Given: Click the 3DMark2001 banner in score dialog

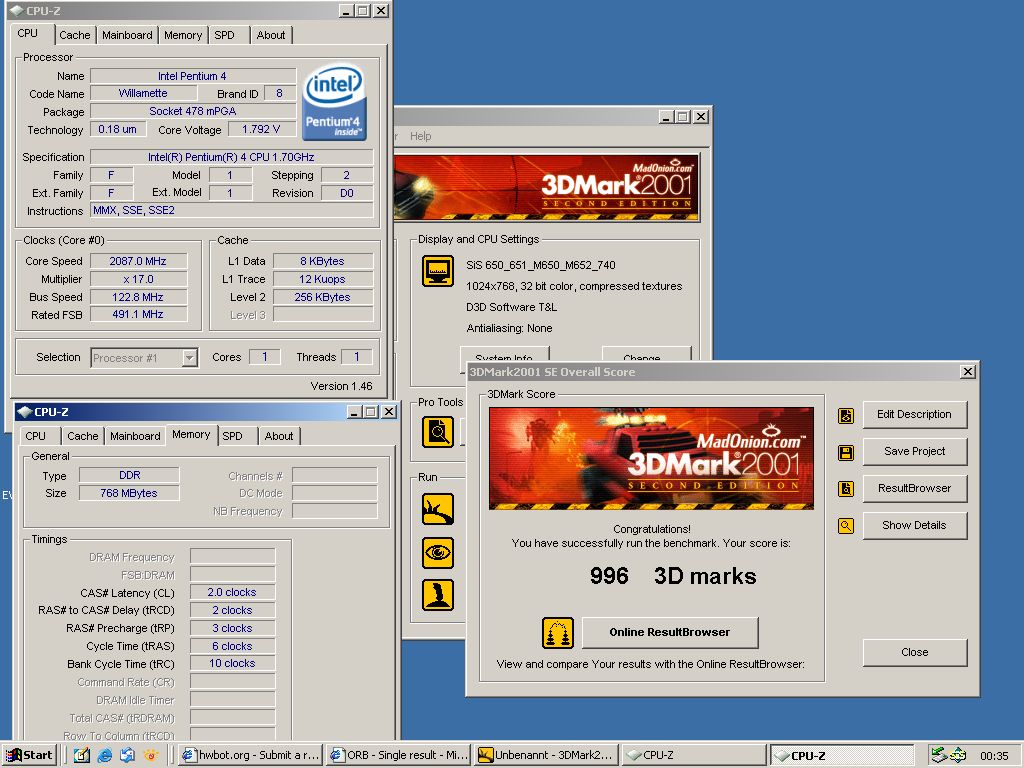Looking at the screenshot, I should 651,458.
